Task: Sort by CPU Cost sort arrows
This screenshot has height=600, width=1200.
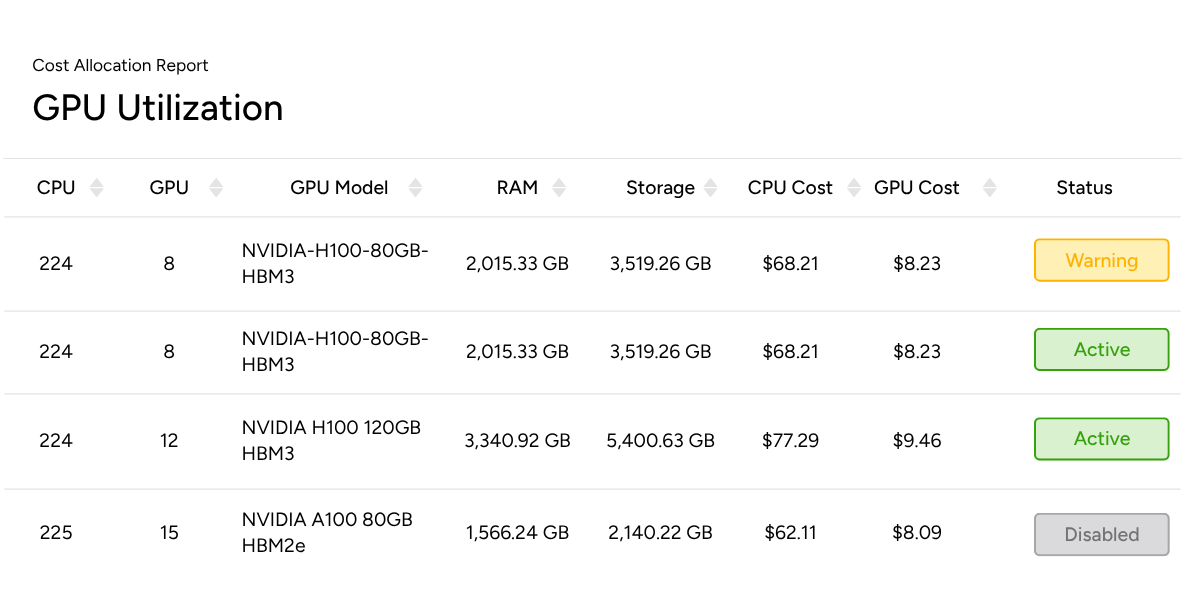Action: tap(854, 188)
